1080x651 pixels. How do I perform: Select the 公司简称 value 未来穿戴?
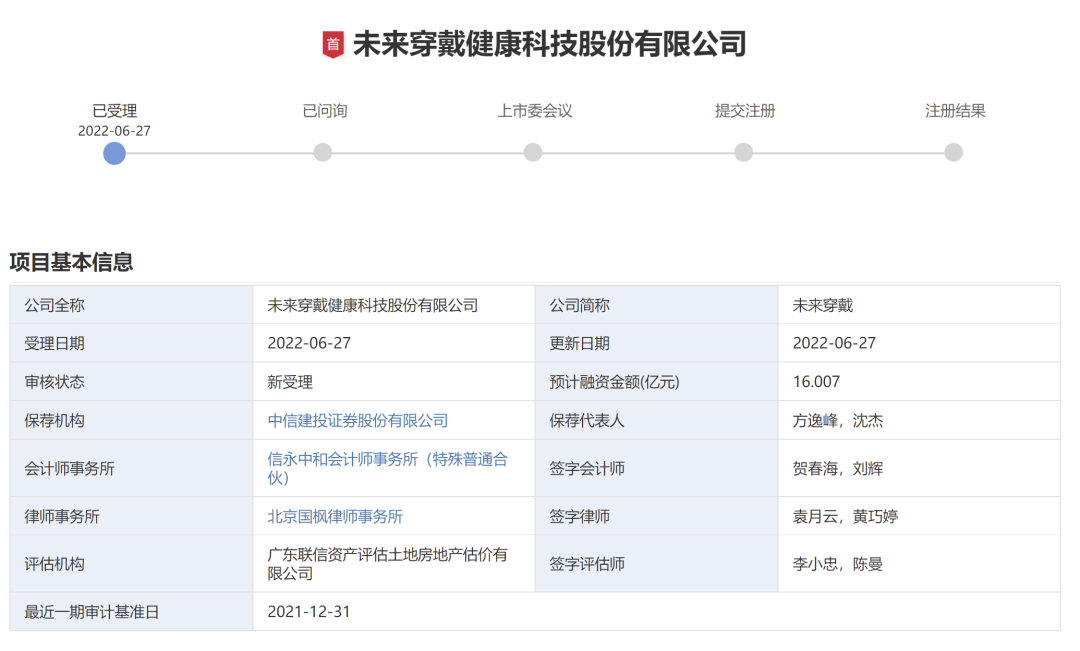pos(822,305)
